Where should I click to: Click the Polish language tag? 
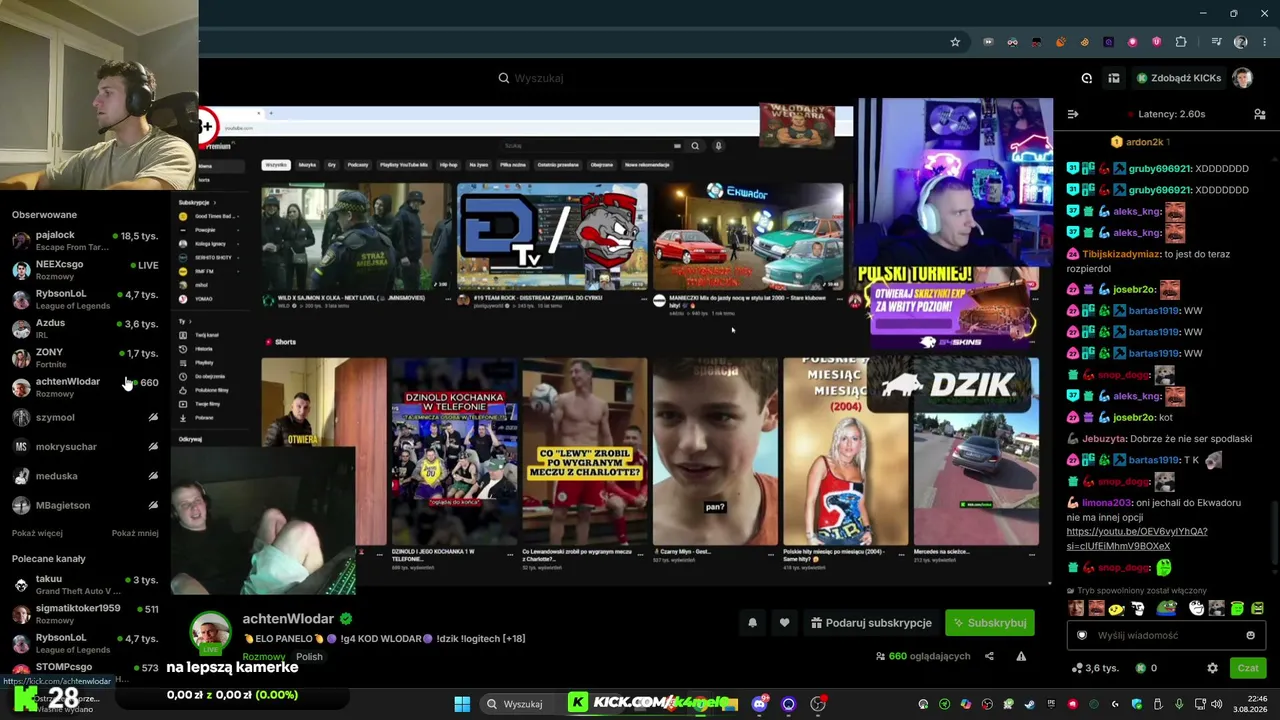[309, 657]
